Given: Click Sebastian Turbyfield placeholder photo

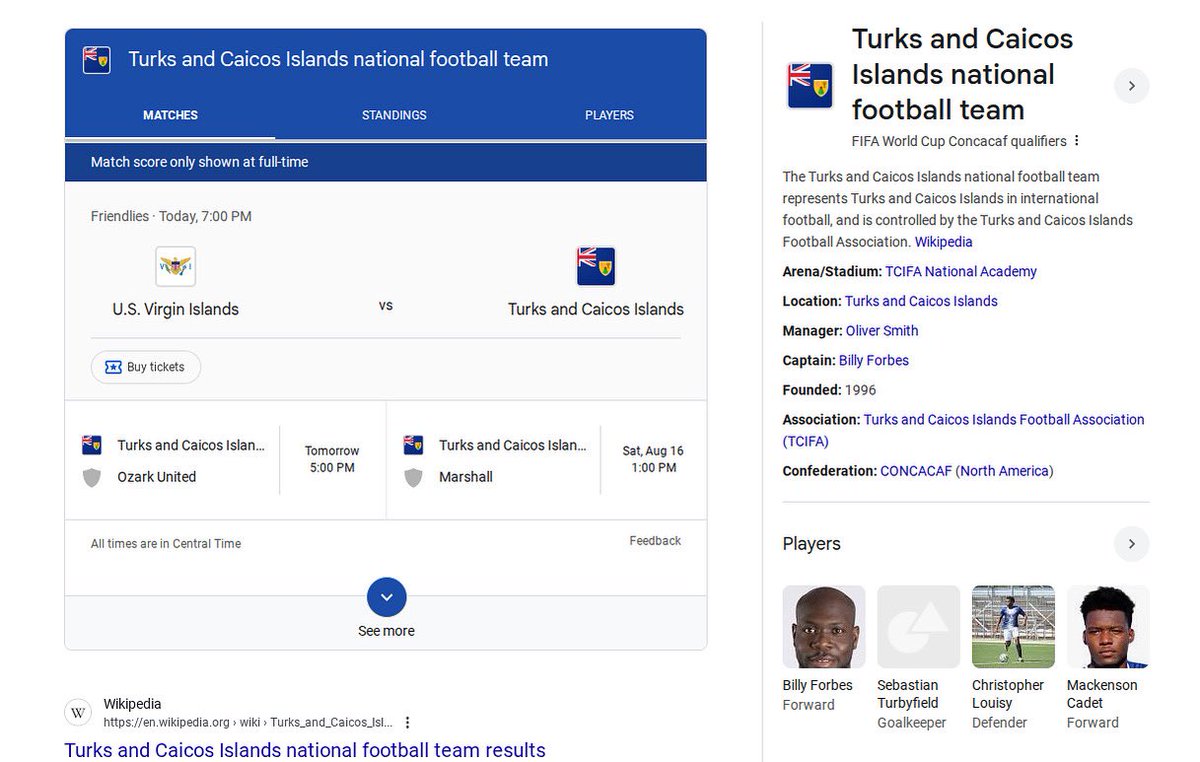Looking at the screenshot, I should [918, 627].
